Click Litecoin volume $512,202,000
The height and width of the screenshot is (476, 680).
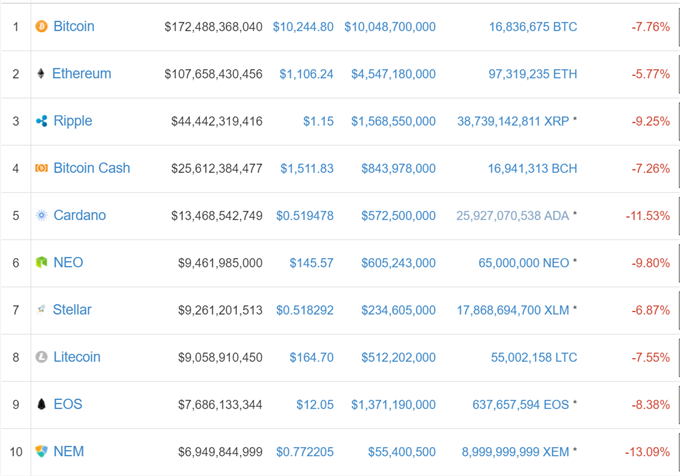click(x=399, y=358)
